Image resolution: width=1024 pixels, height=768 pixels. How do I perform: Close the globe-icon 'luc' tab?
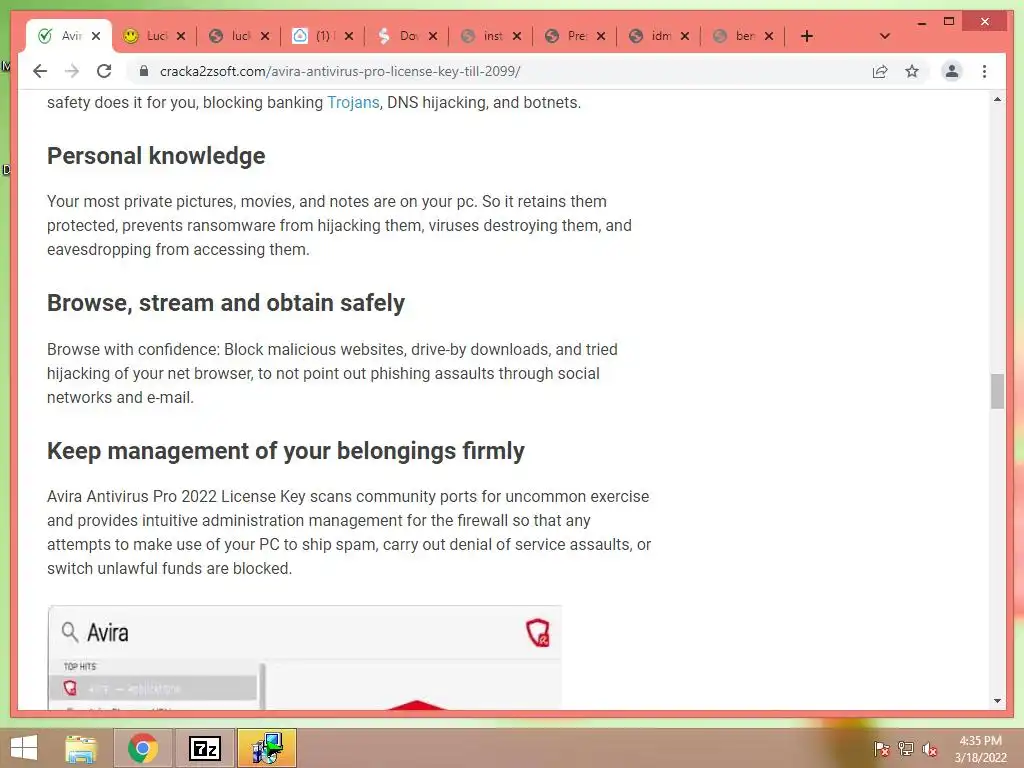264,36
